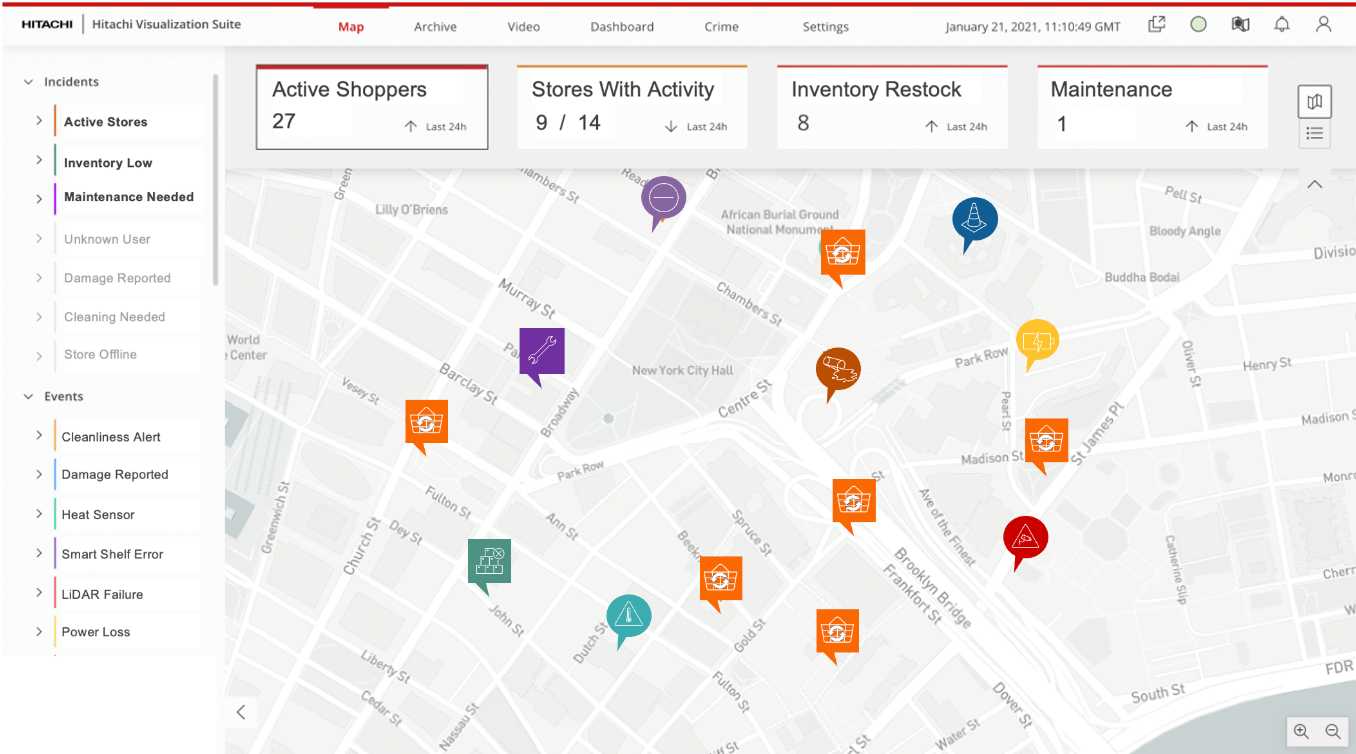Switch to the list view toggle

click(1314, 133)
